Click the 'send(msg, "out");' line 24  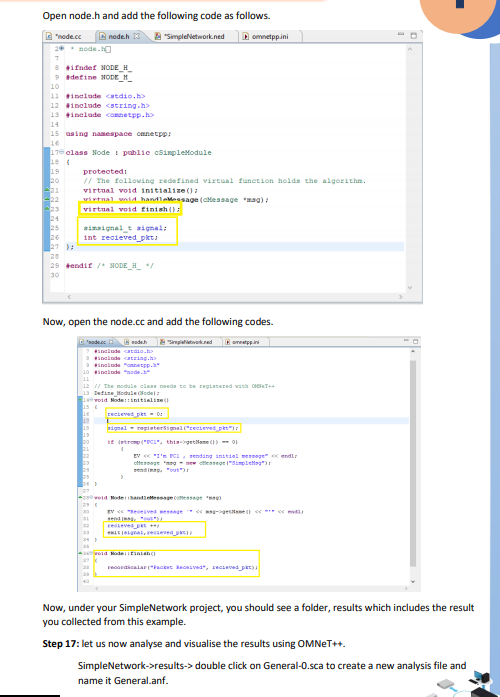click(x=161, y=470)
